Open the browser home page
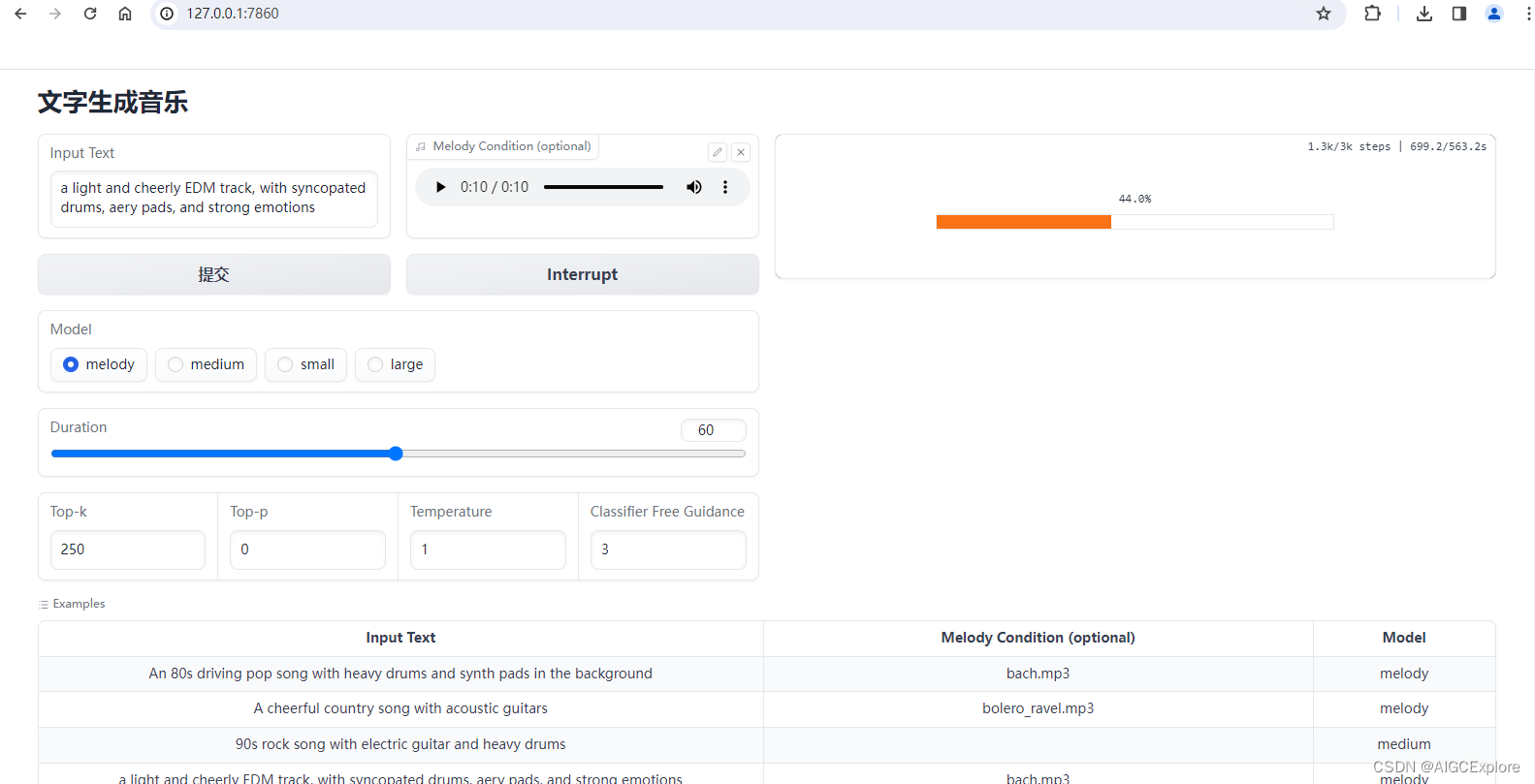1535x784 pixels. click(x=125, y=14)
